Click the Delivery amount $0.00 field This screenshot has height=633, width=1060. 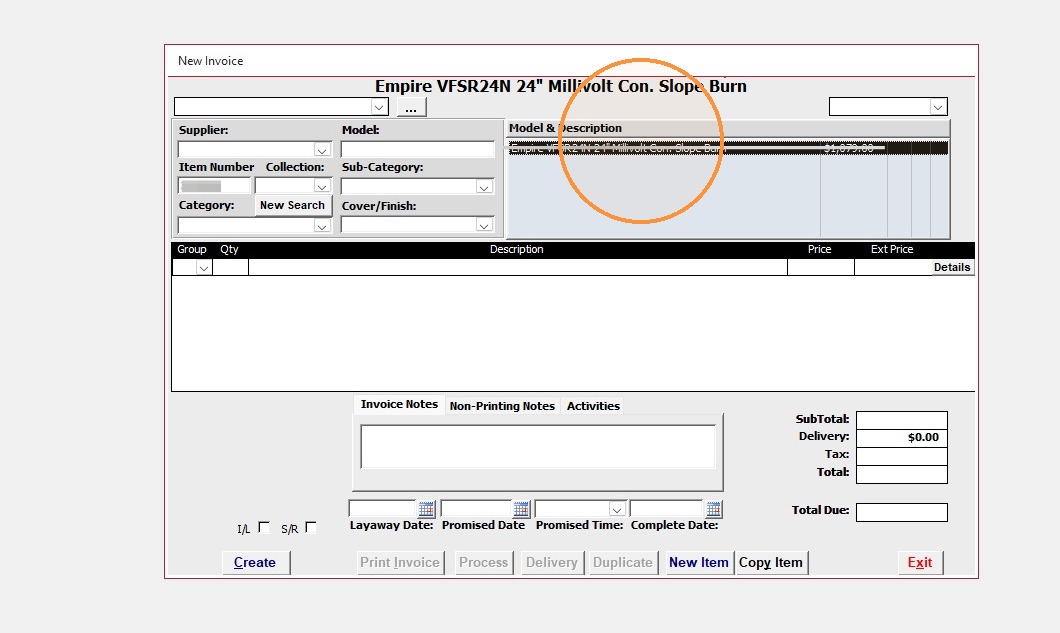coord(902,438)
